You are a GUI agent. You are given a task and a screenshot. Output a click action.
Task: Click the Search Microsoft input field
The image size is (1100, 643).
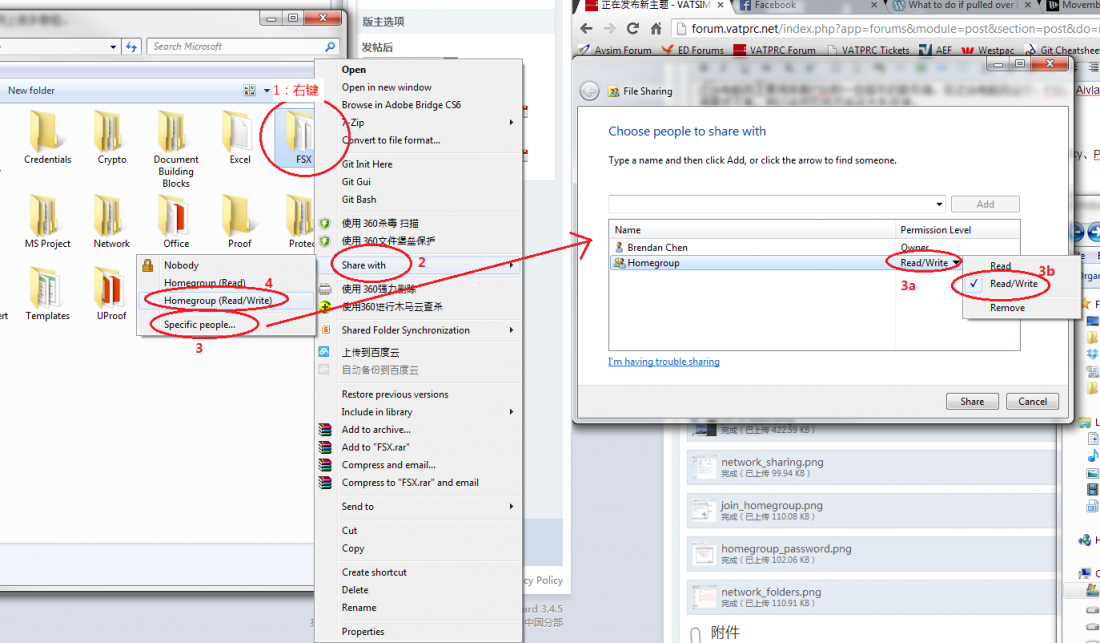point(236,46)
